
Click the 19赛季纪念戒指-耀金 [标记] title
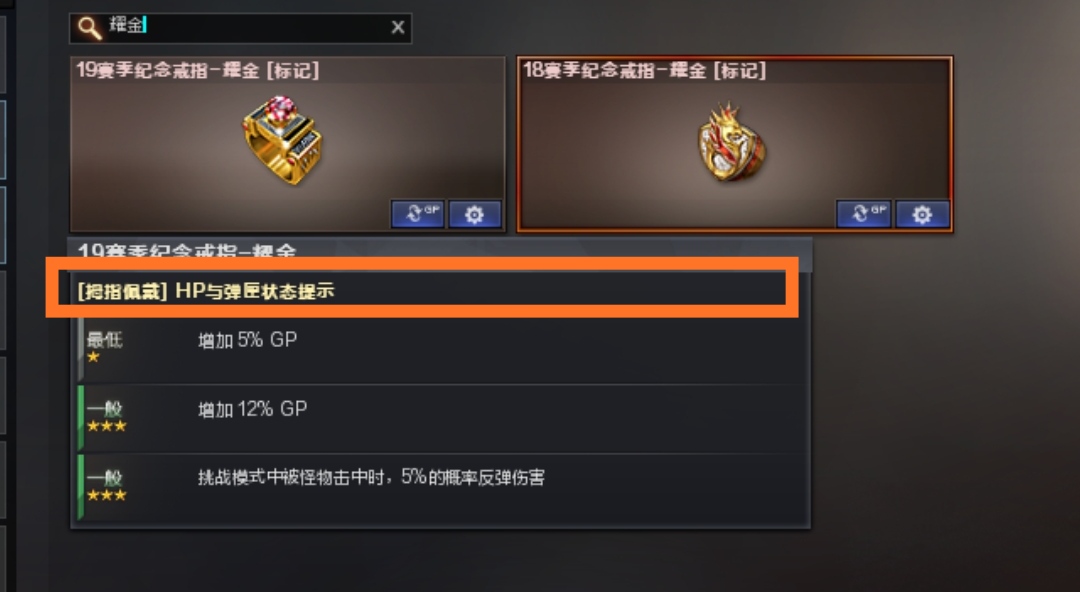pyautogui.click(x=198, y=70)
